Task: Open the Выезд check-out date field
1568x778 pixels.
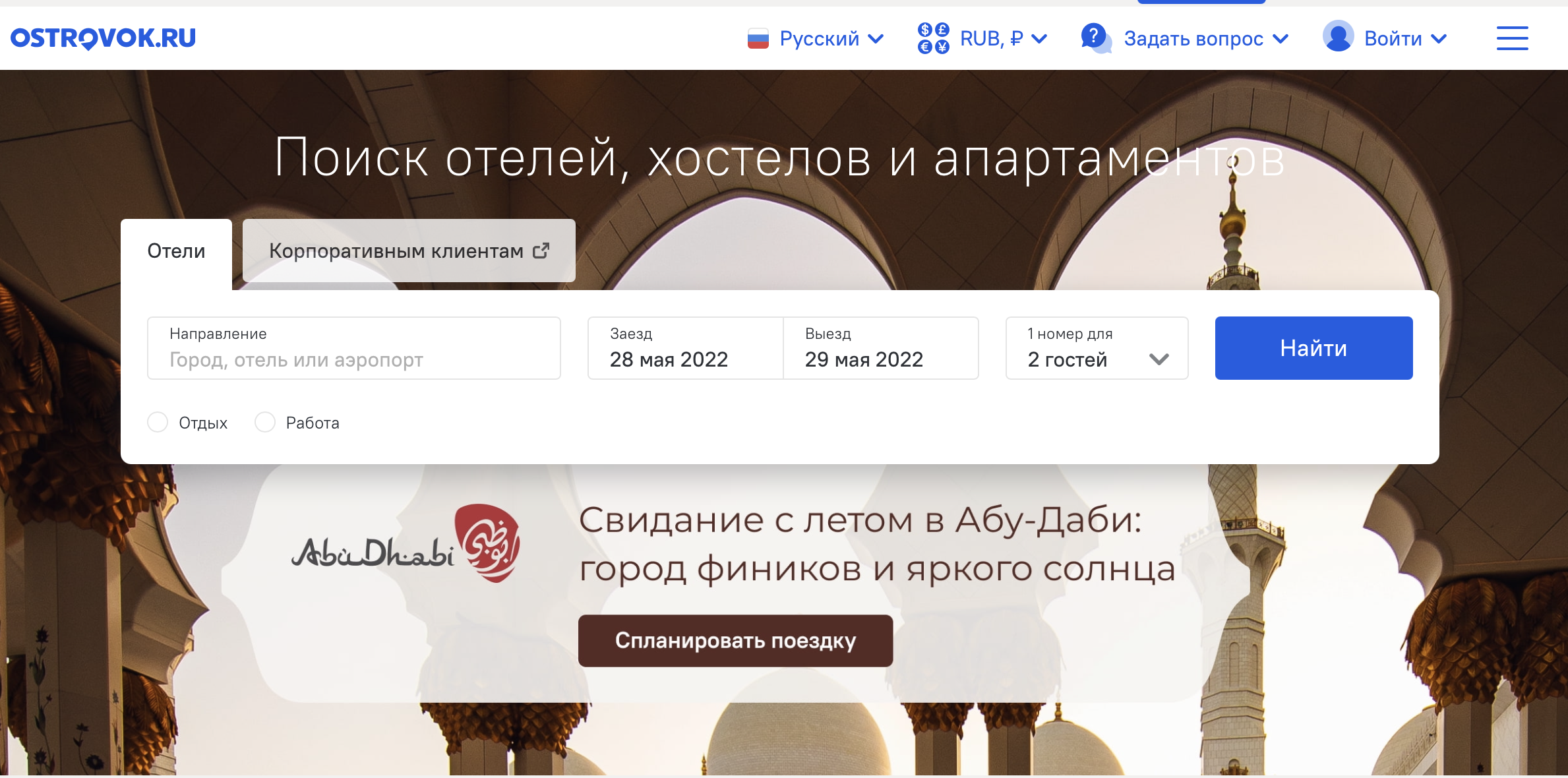Action: pos(881,348)
